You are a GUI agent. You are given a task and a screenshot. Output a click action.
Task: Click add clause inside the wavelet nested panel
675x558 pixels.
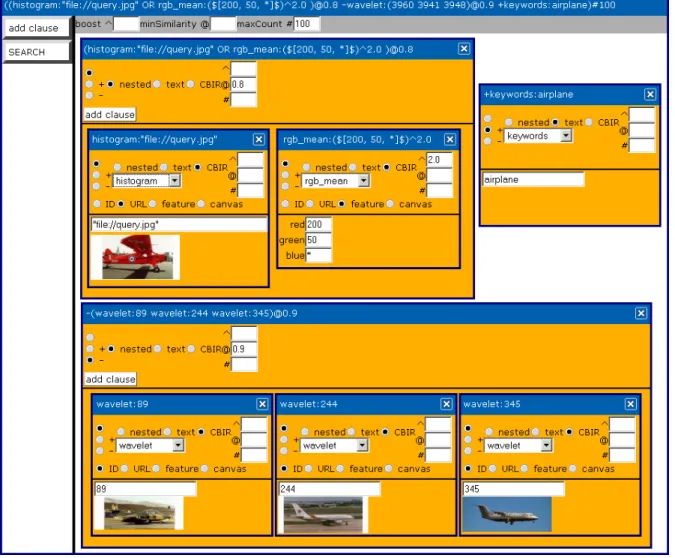[x=111, y=379]
